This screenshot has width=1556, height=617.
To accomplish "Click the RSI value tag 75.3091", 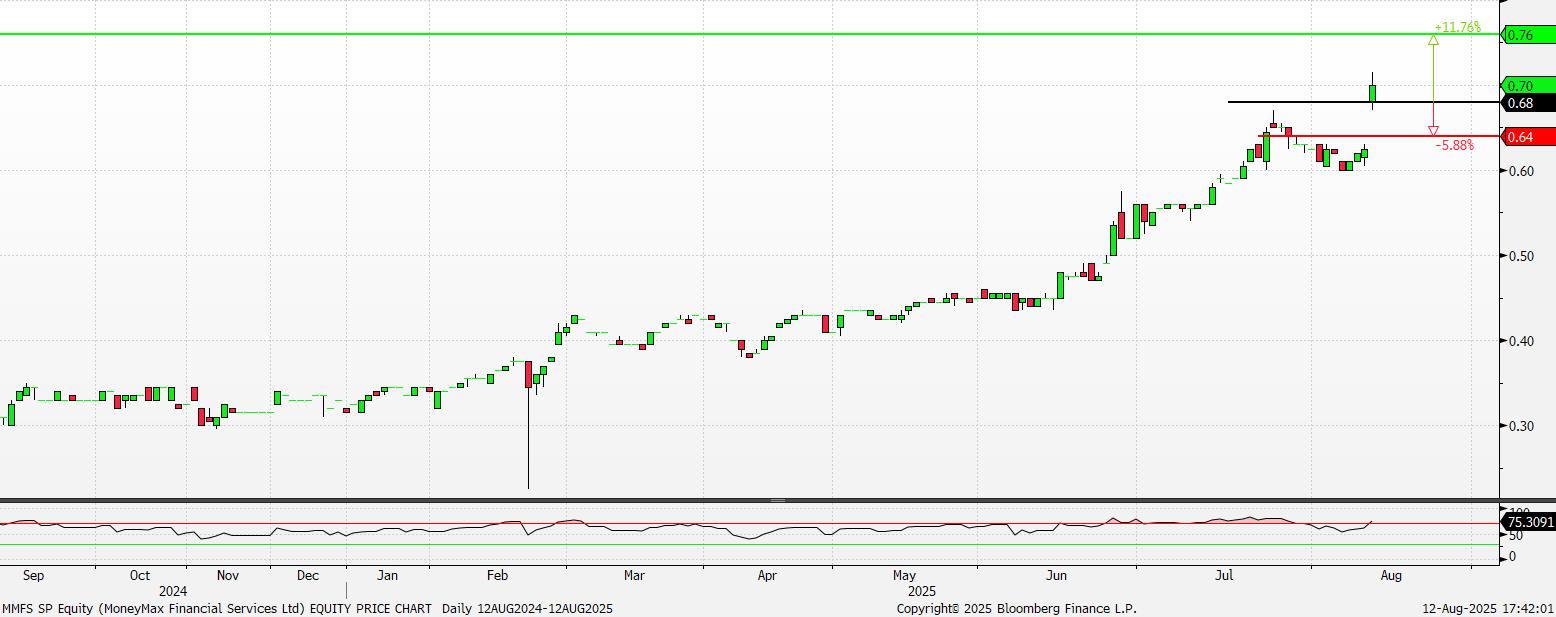I will pos(1529,522).
